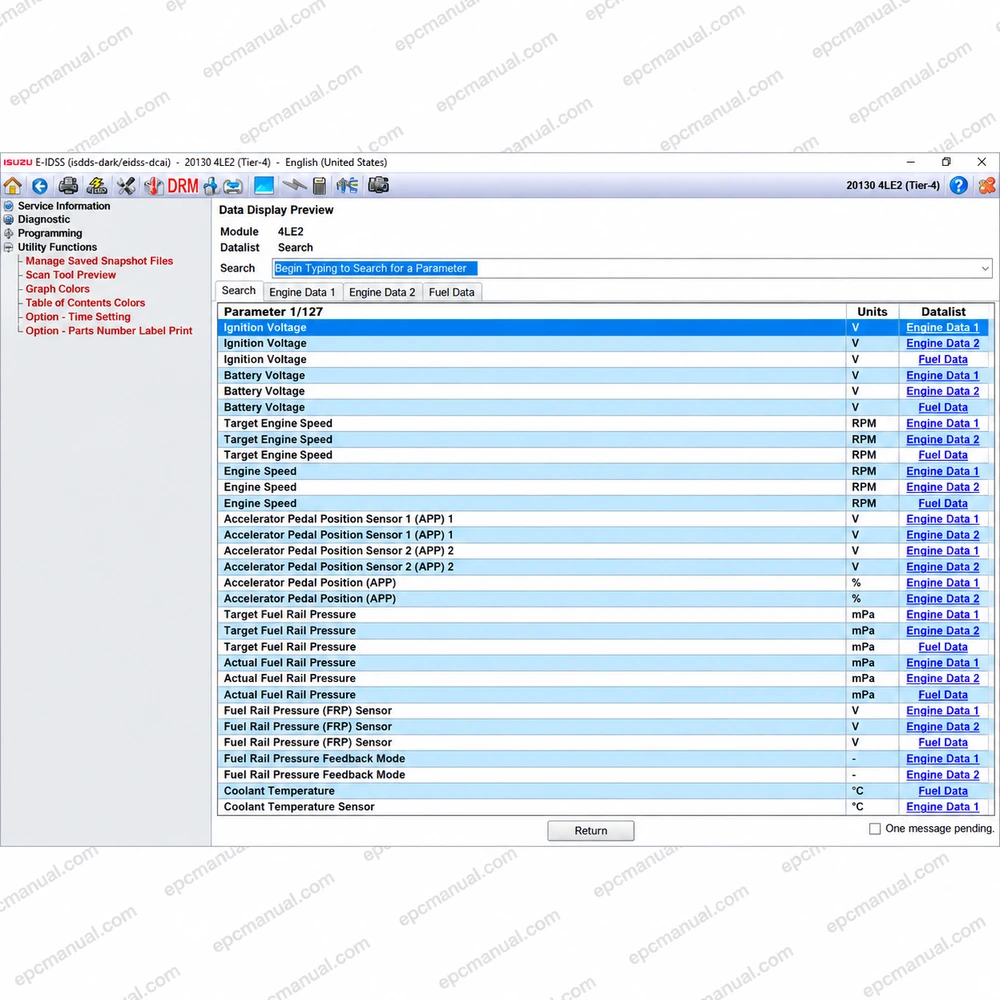Click the orange icon beside Help
Screen dimensions: 1000x1000
coord(987,186)
